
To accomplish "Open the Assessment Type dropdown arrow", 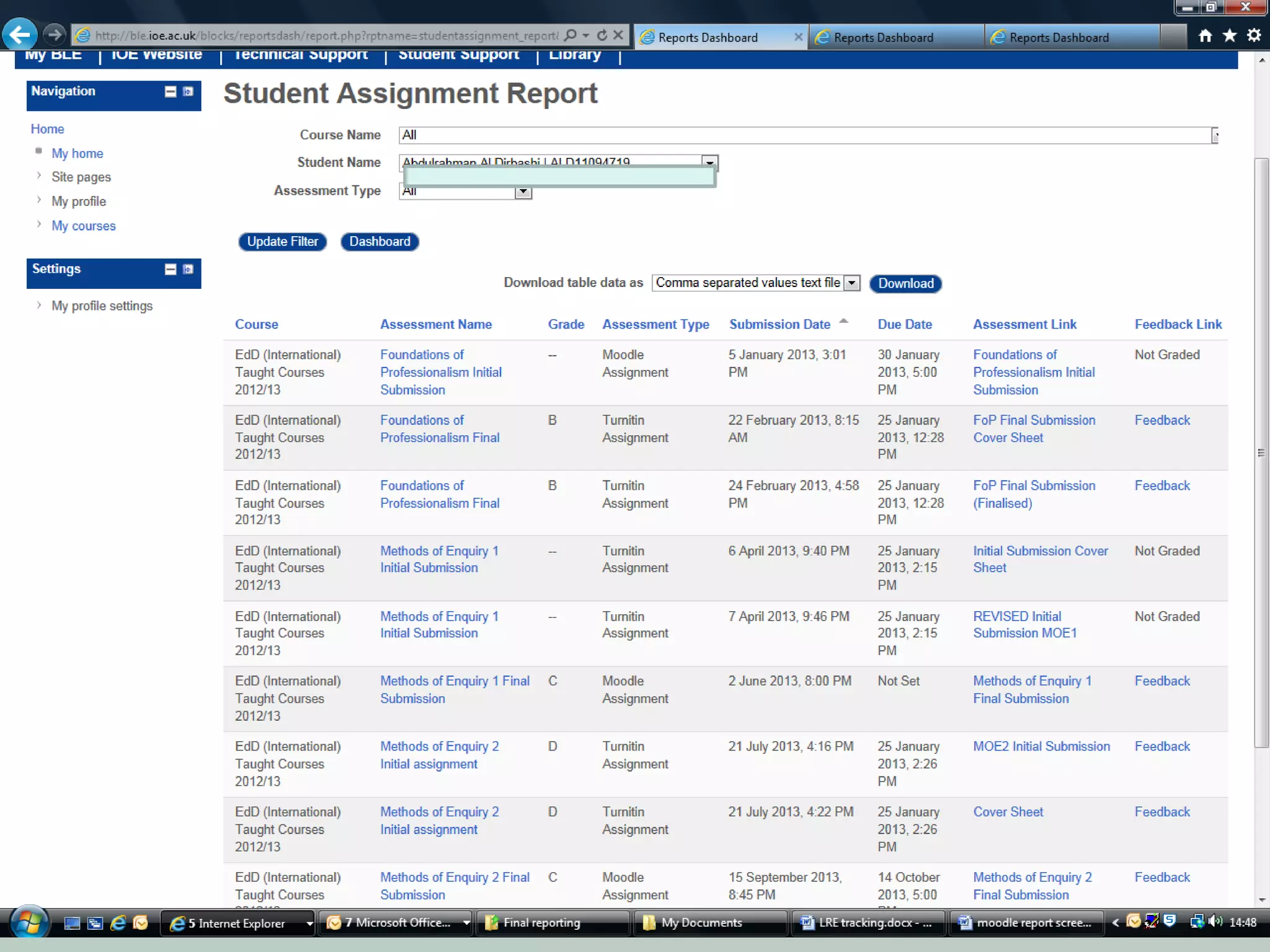I will (x=523, y=192).
